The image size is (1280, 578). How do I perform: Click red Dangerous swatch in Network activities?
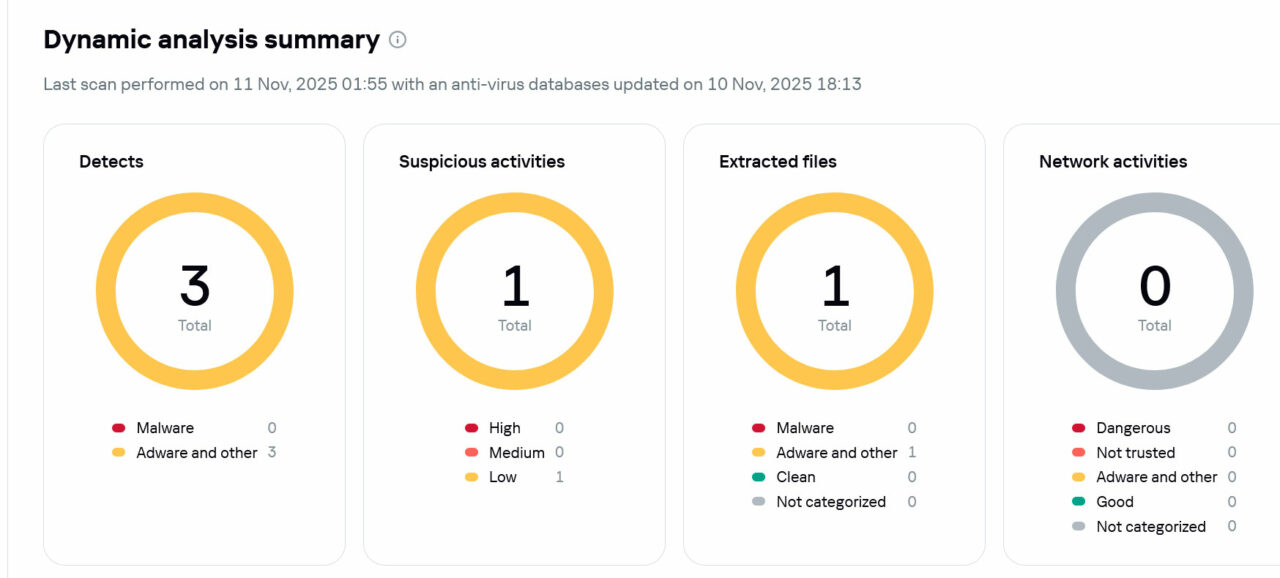(x=1078, y=428)
